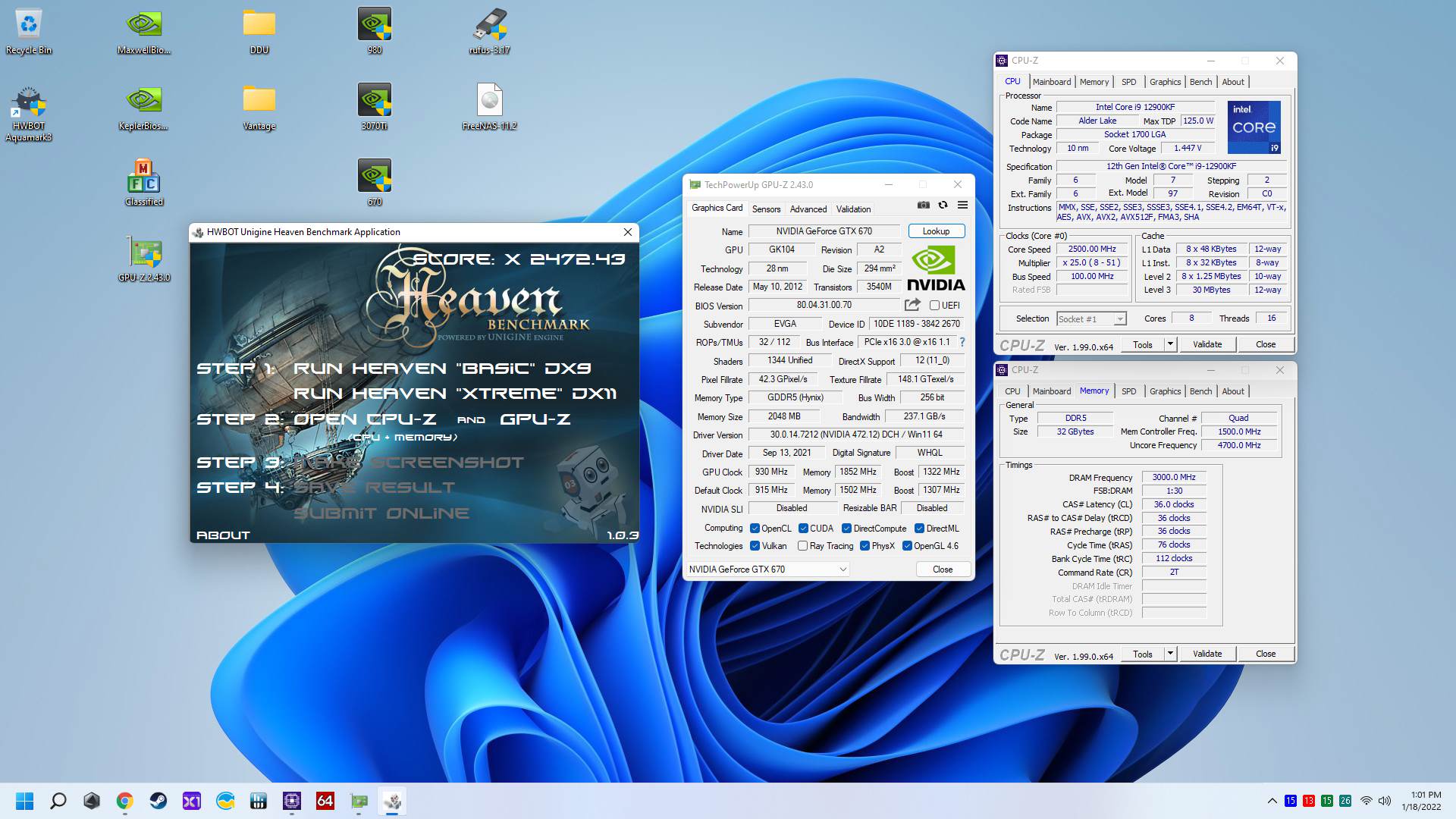
Task: Toggle the PhysX checkbox
Action: click(x=864, y=546)
